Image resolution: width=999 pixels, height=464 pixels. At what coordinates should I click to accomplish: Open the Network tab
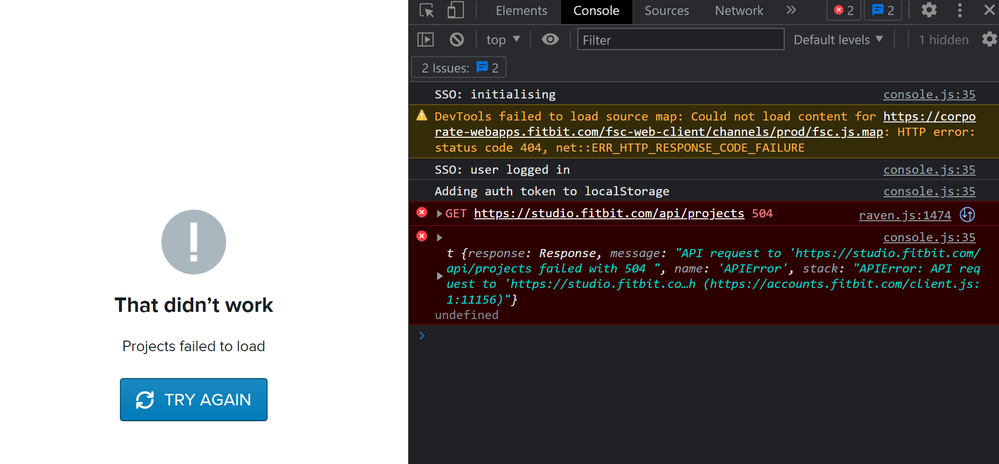(738, 11)
